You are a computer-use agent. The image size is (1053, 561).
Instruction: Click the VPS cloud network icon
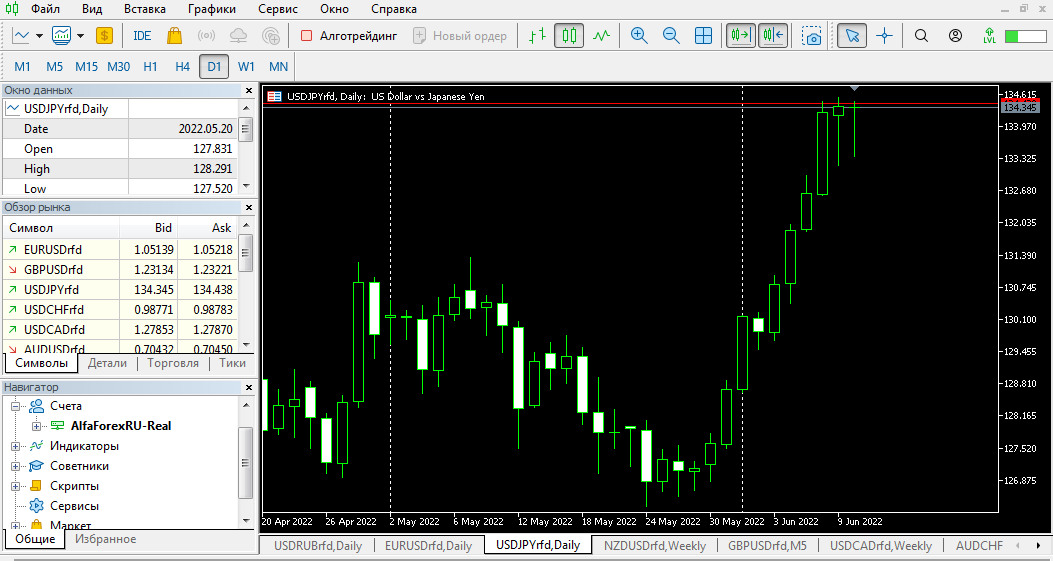point(271,36)
